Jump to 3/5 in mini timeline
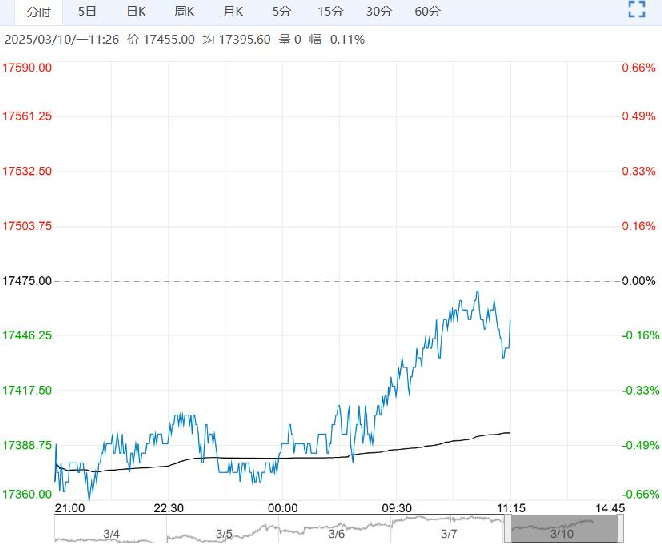 tap(223, 530)
